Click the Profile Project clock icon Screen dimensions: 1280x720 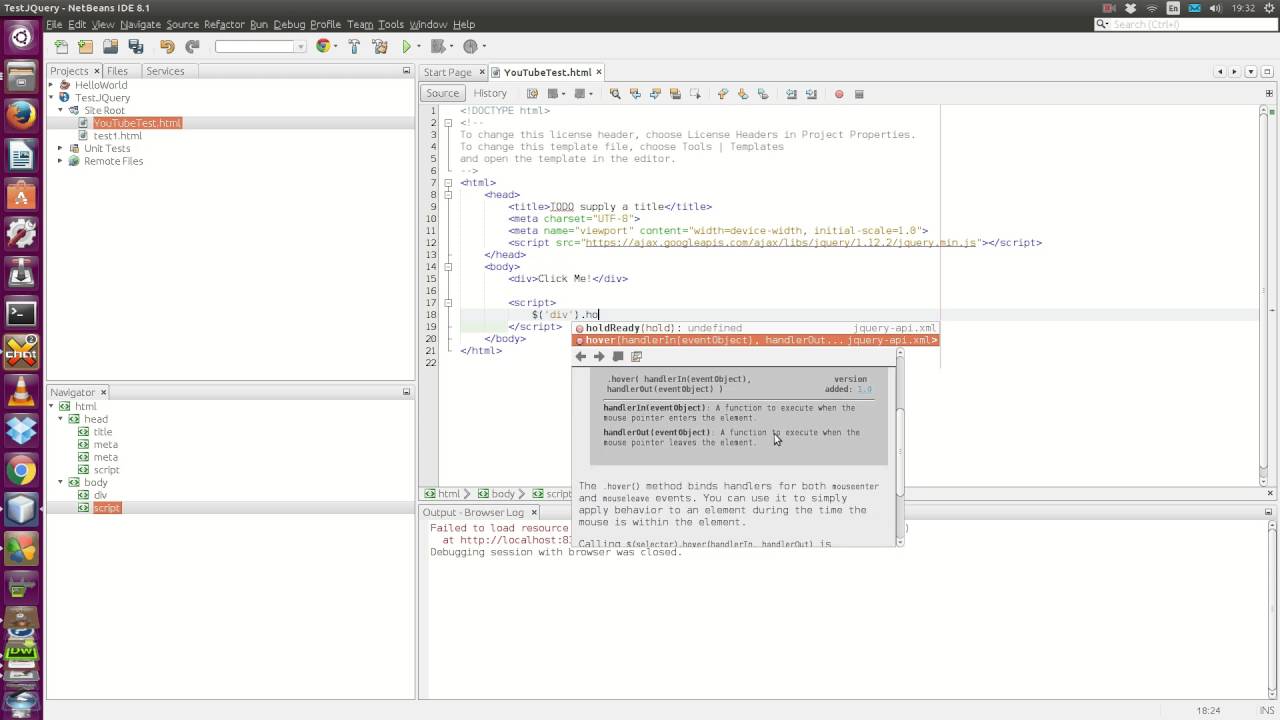pyautogui.click(x=470, y=46)
